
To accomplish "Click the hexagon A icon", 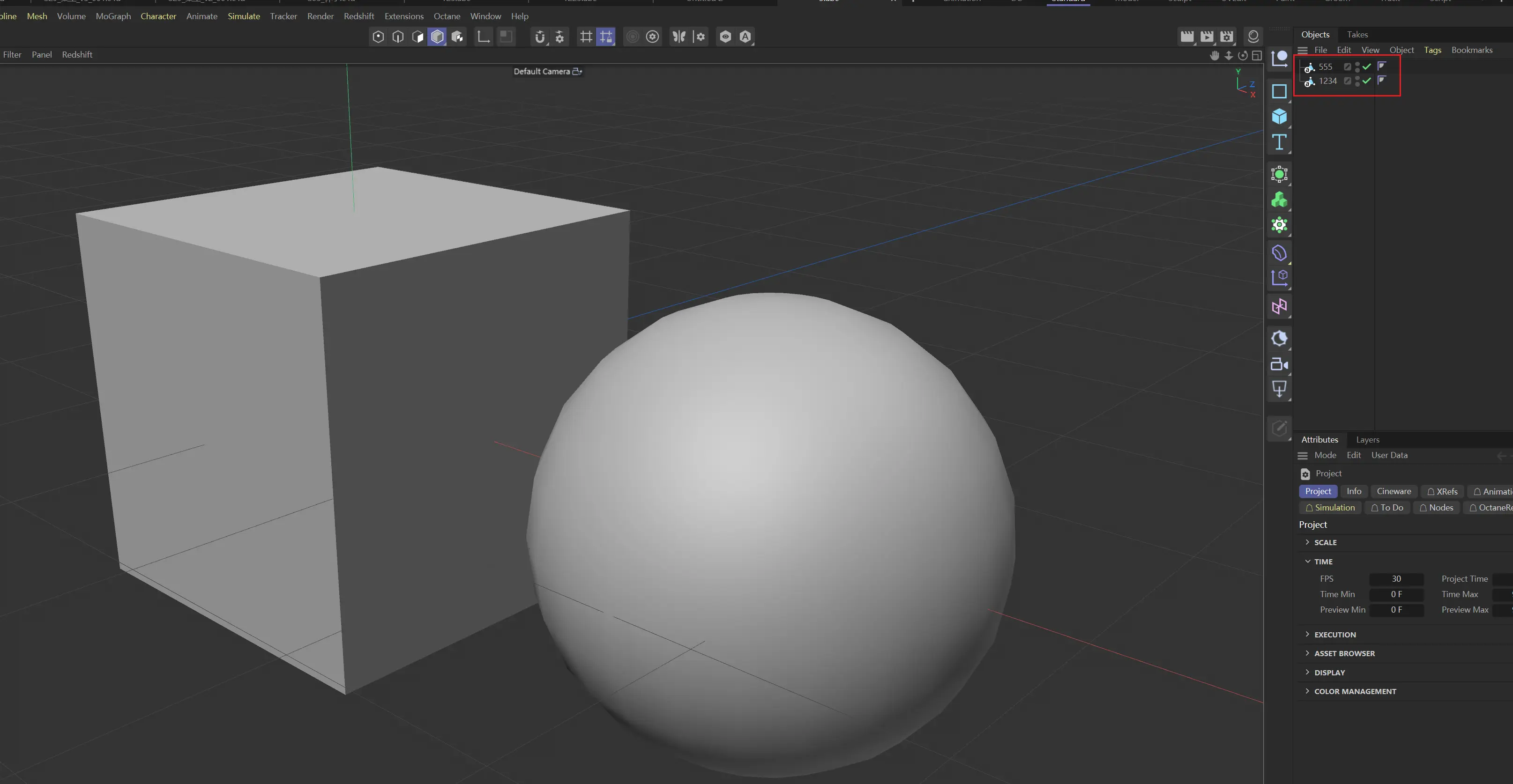I will (x=745, y=37).
